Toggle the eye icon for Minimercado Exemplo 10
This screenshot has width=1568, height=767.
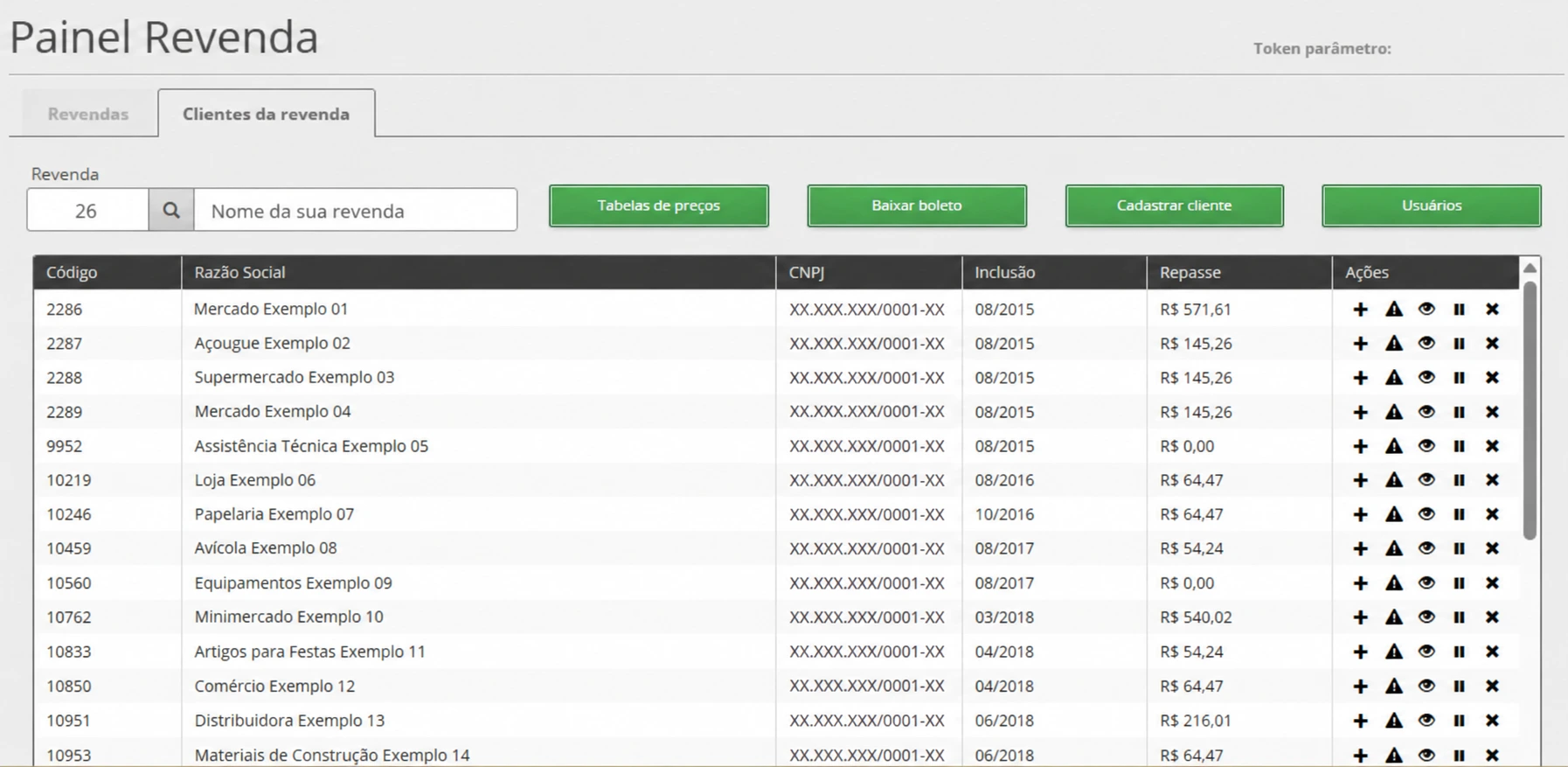click(1426, 617)
